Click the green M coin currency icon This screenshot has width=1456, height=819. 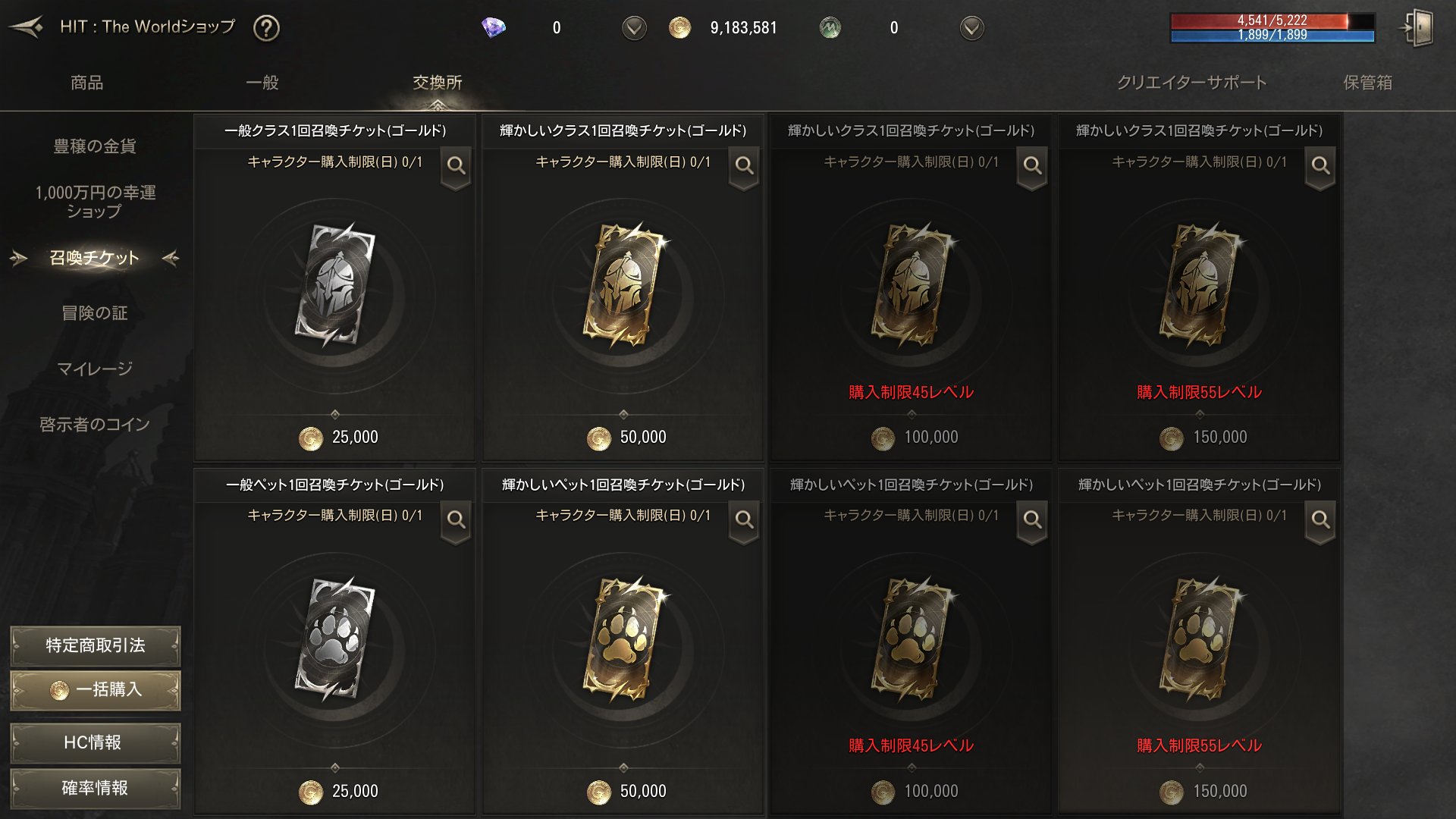[830, 28]
